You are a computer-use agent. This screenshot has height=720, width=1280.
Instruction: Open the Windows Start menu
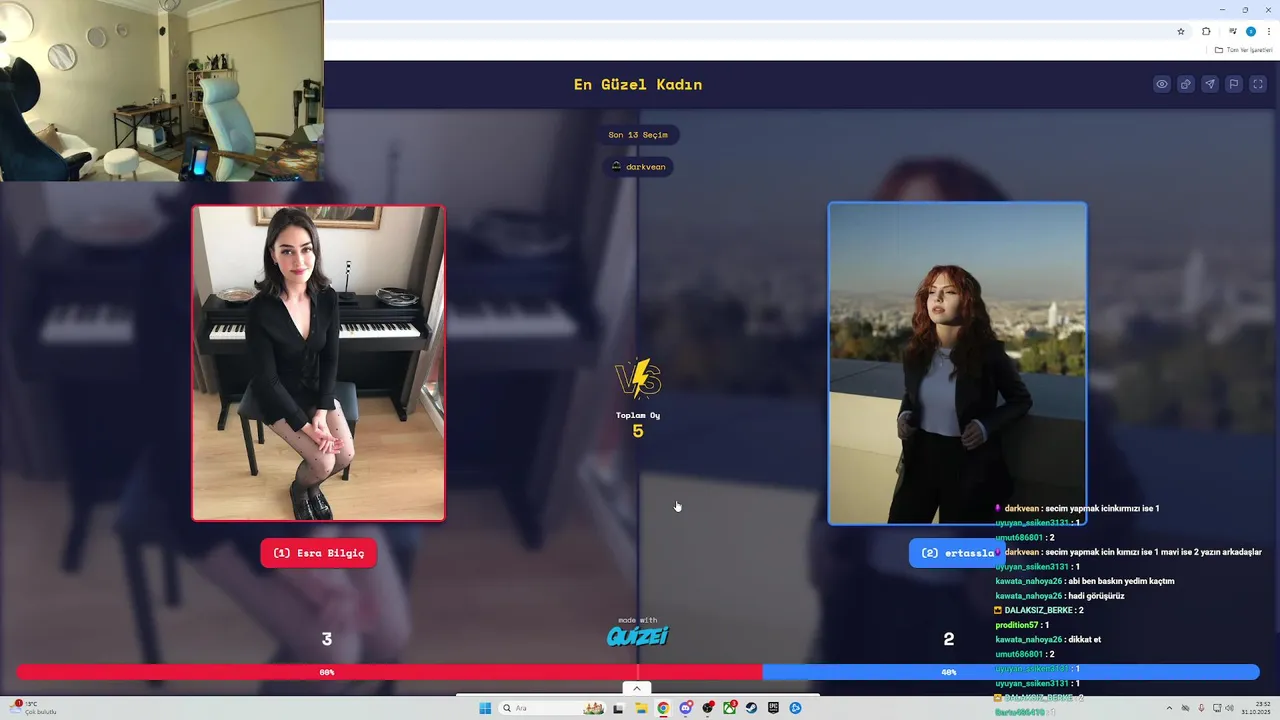pyautogui.click(x=485, y=708)
